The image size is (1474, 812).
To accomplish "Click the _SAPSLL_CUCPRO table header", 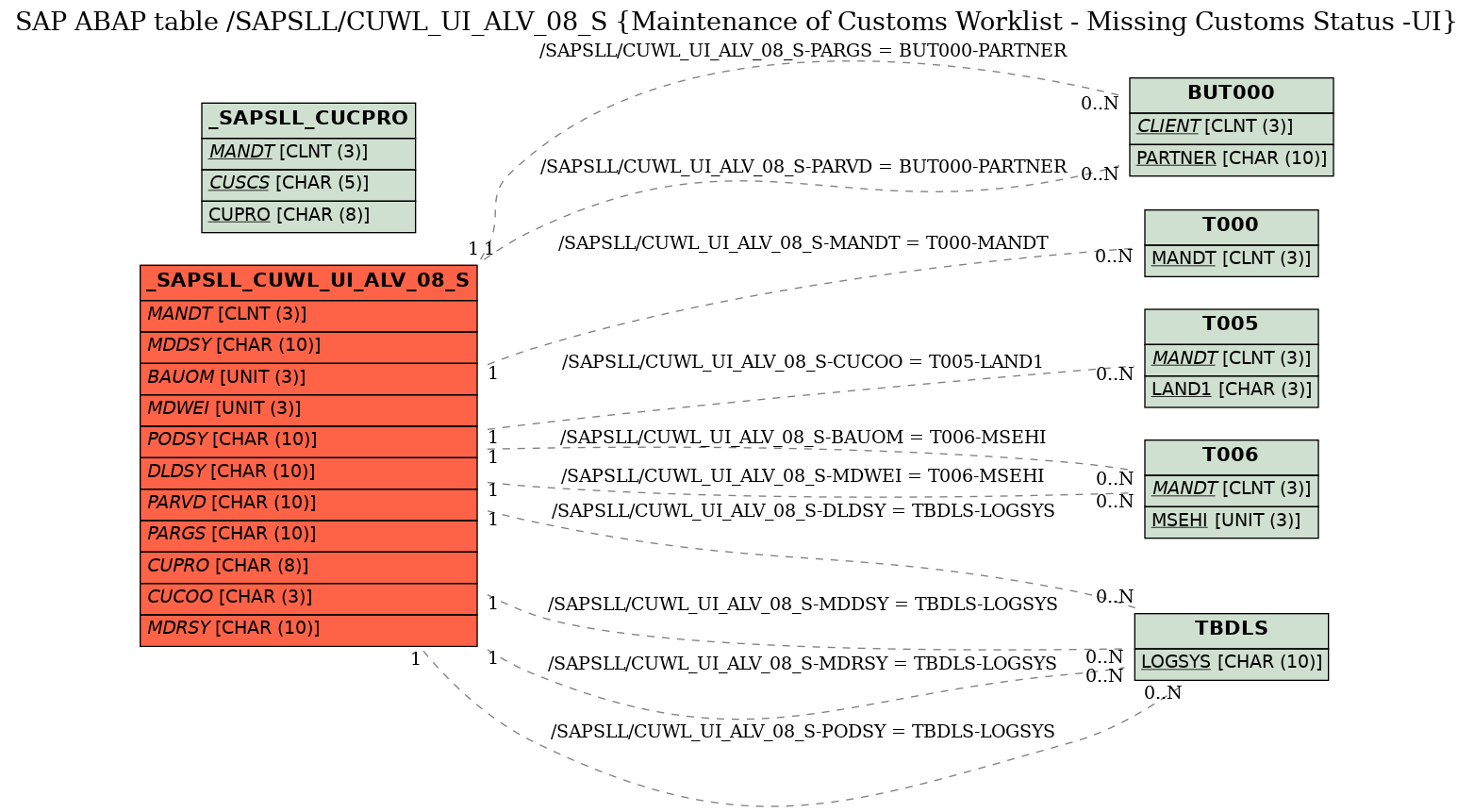I will (308, 120).
